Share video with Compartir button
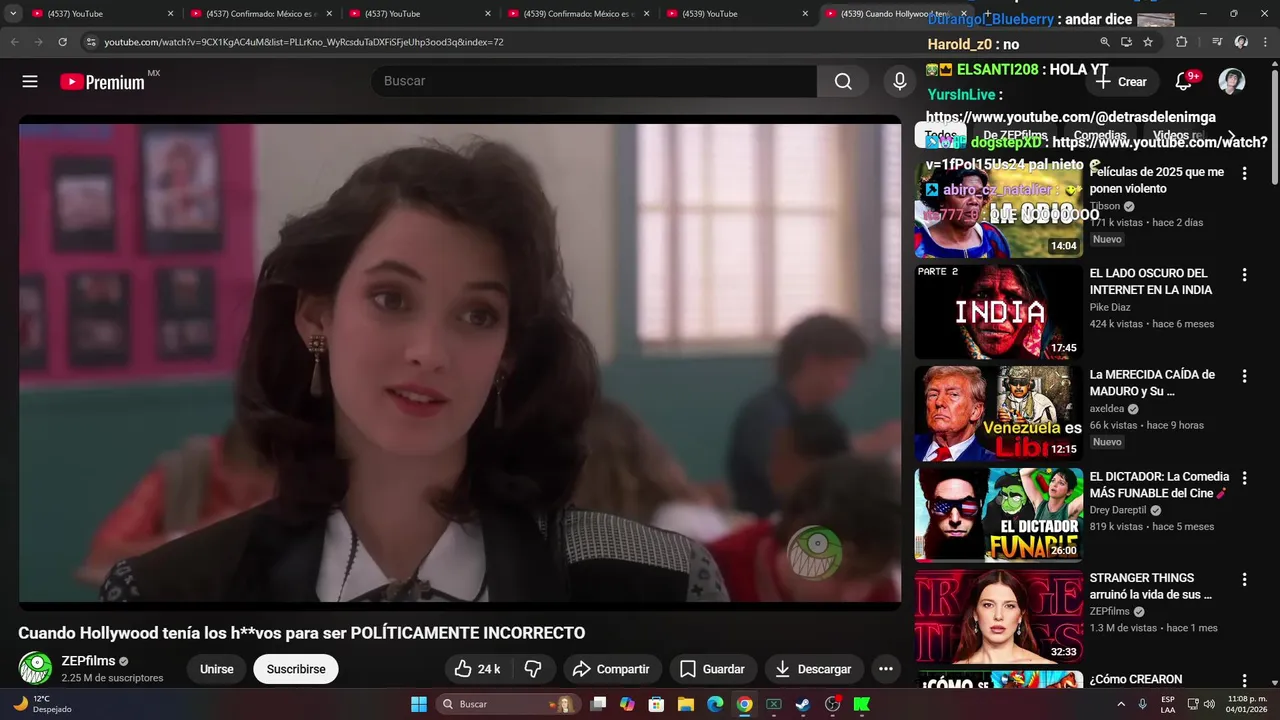Screen dimensions: 1280x720 pos(610,669)
